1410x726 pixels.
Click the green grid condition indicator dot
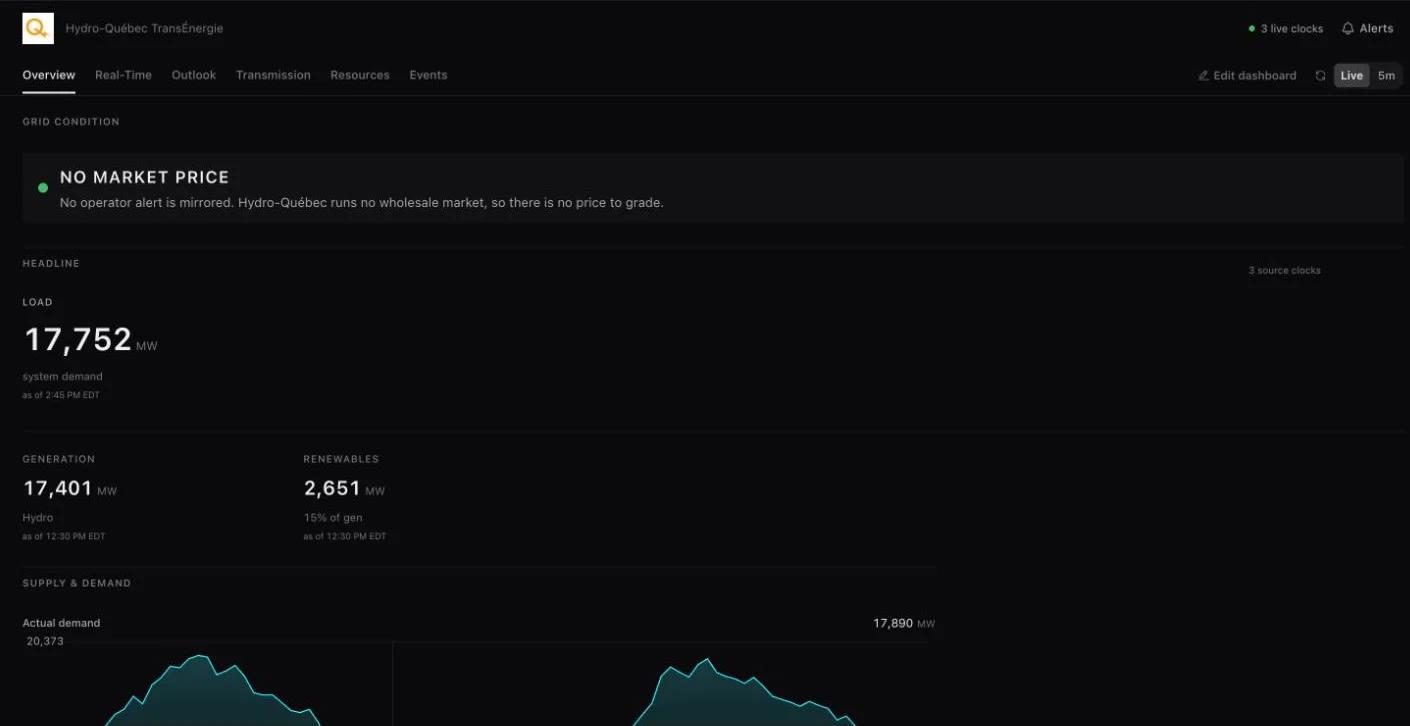tap(43, 188)
